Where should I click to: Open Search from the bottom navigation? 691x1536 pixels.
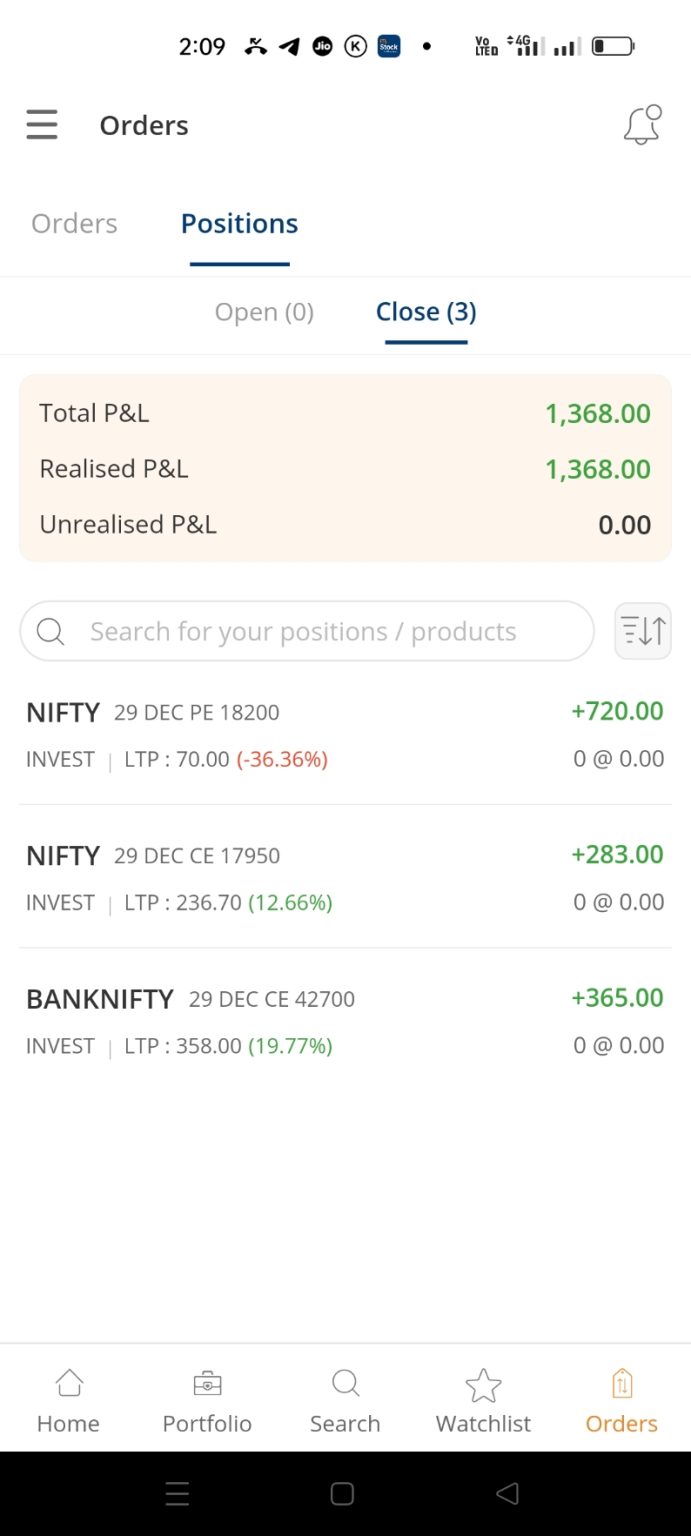pyautogui.click(x=345, y=1398)
